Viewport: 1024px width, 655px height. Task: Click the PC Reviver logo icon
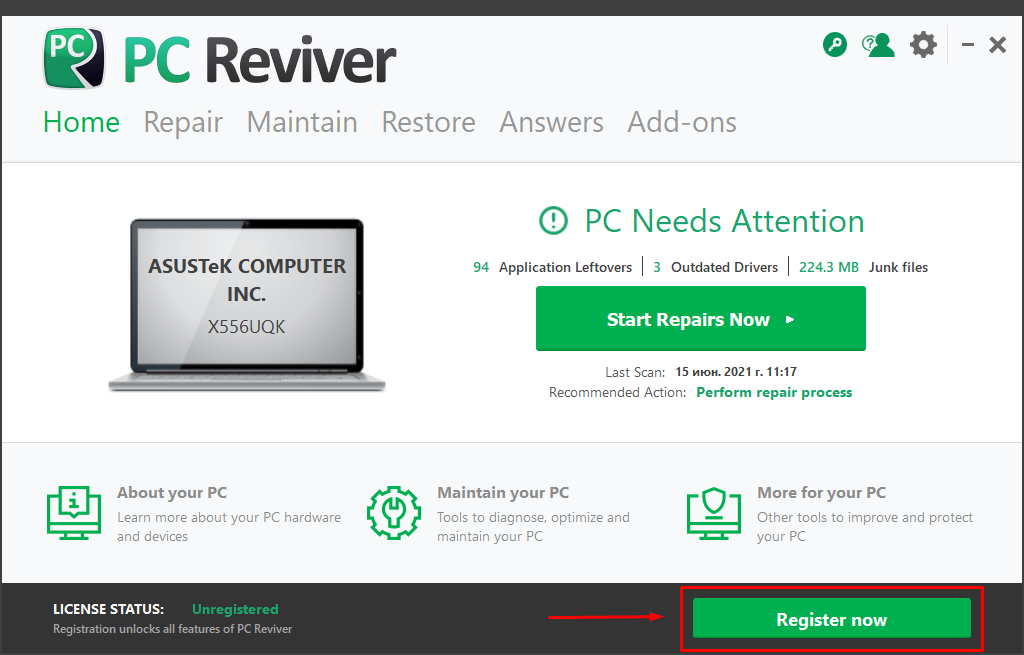pos(74,58)
